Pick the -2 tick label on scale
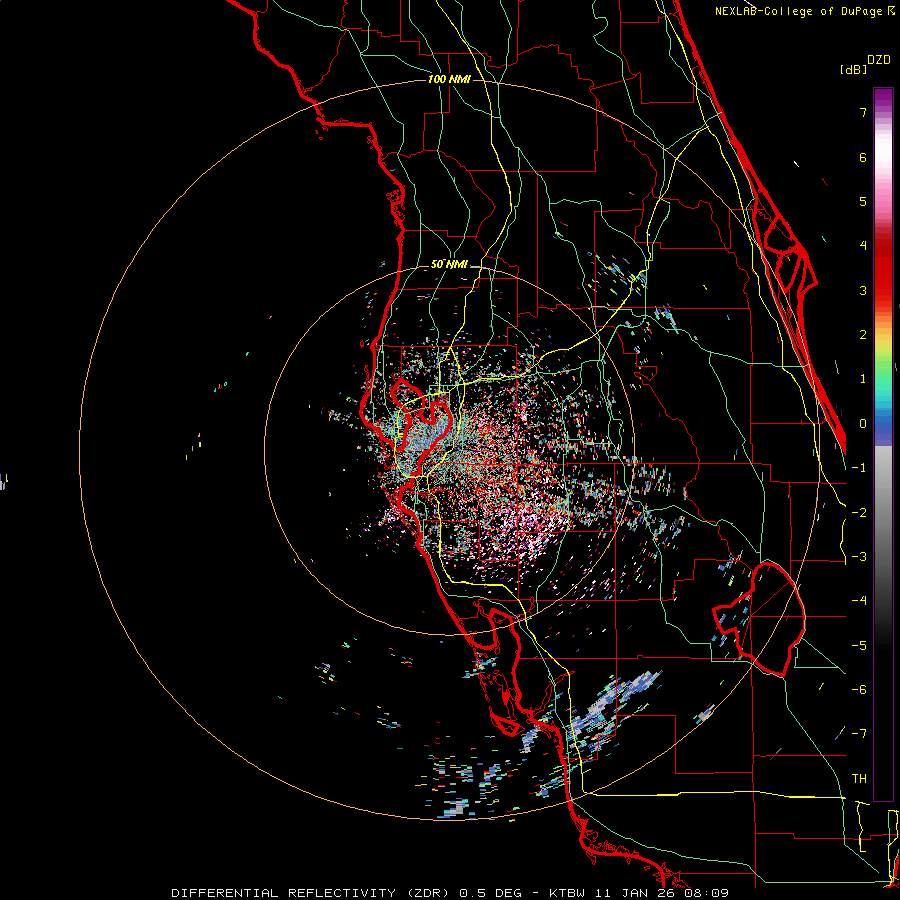Screen dimensions: 900x900 [859, 513]
